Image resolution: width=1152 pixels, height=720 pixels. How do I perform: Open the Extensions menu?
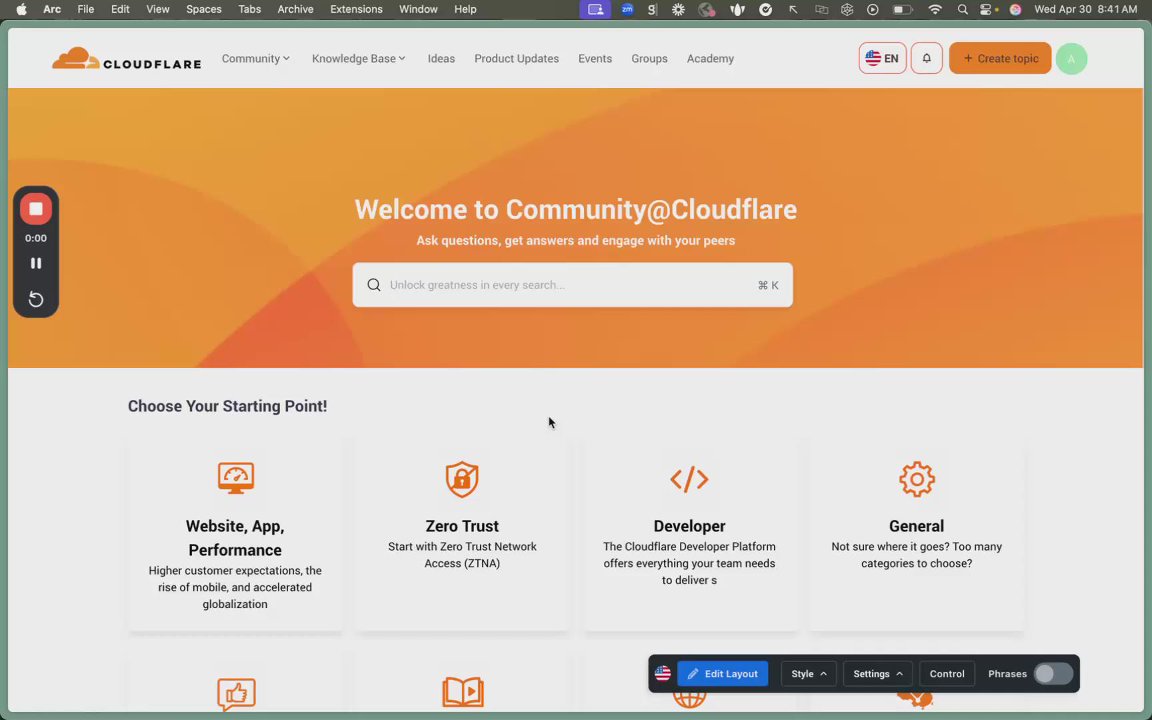point(356,10)
